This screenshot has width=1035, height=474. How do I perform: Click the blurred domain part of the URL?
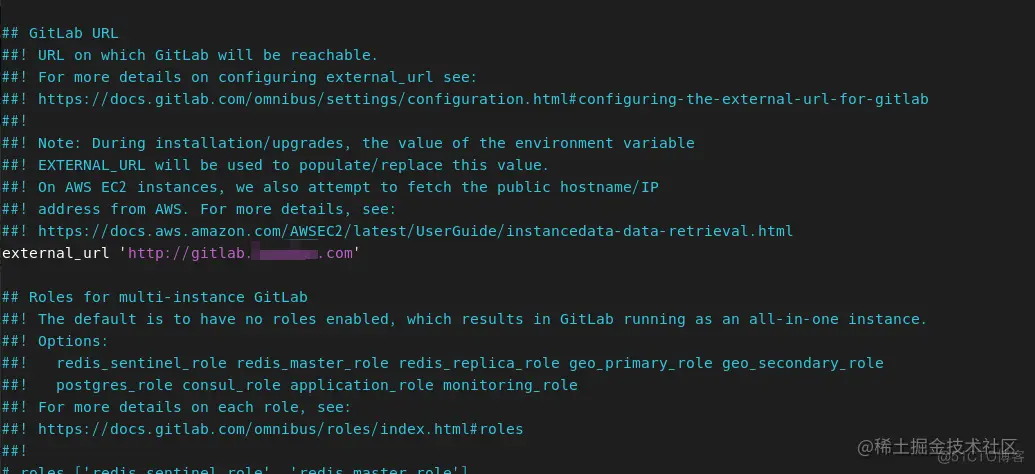pyautogui.click(x=285, y=253)
